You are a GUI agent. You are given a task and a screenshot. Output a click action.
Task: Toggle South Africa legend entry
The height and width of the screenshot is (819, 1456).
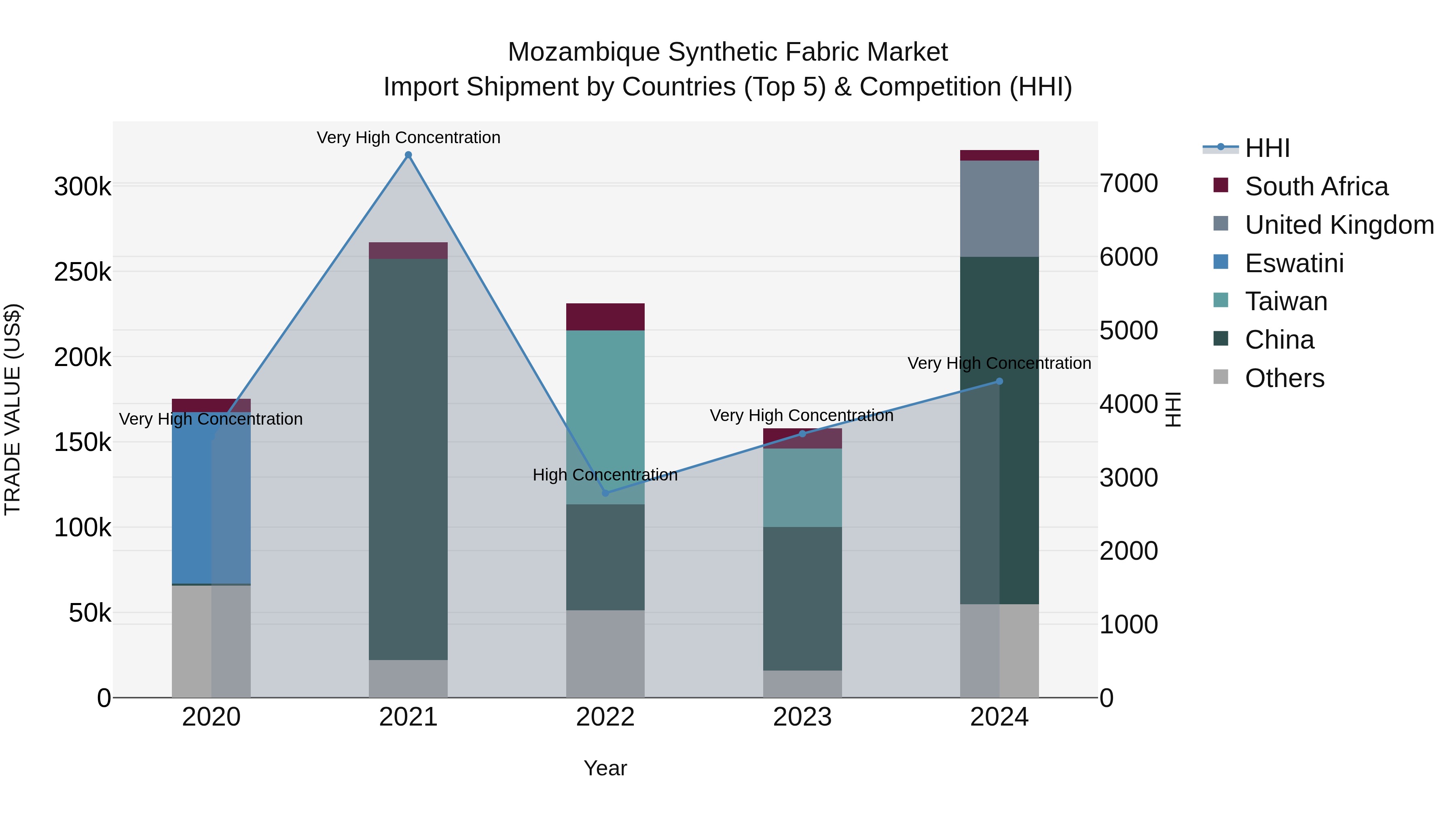pos(1301,186)
